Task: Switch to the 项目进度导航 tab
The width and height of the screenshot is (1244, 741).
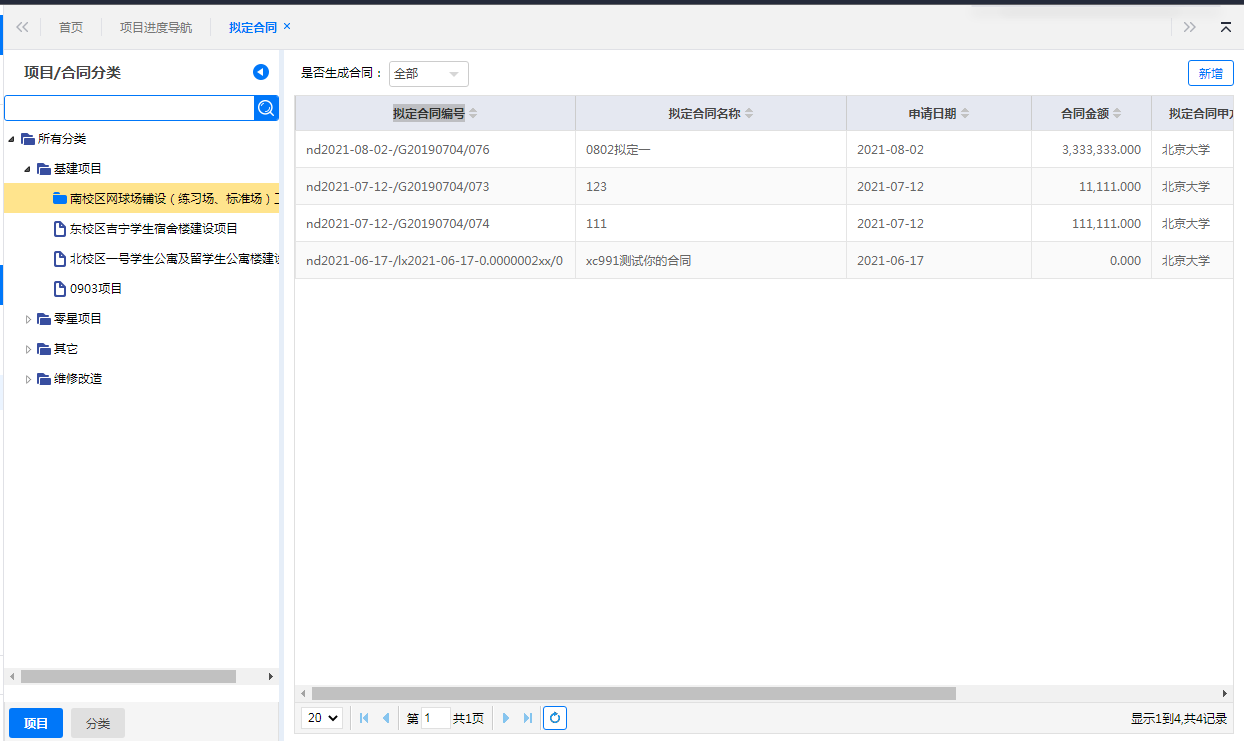Action: (156, 27)
